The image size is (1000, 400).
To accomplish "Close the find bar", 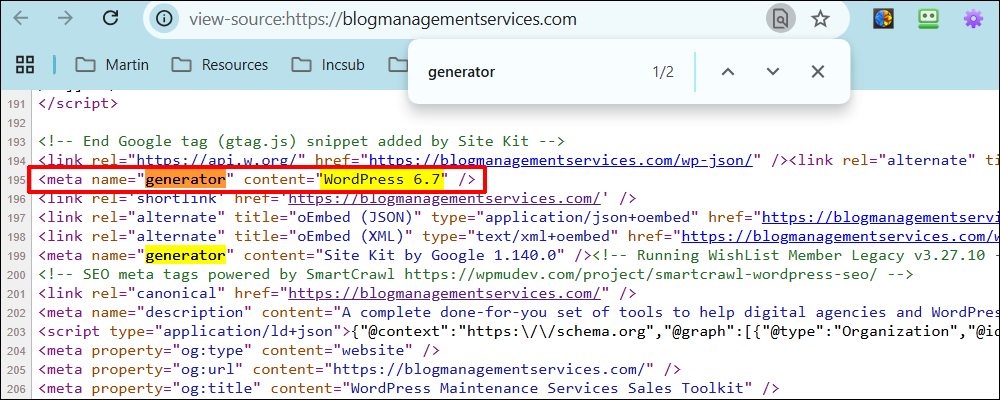I will click(x=818, y=72).
